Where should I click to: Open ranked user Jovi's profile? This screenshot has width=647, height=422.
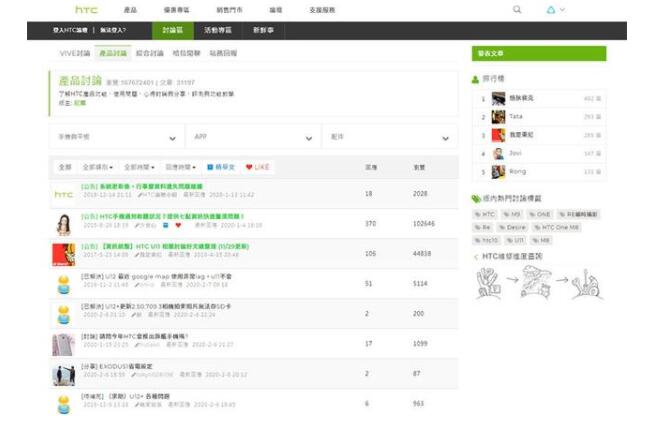click(515, 153)
